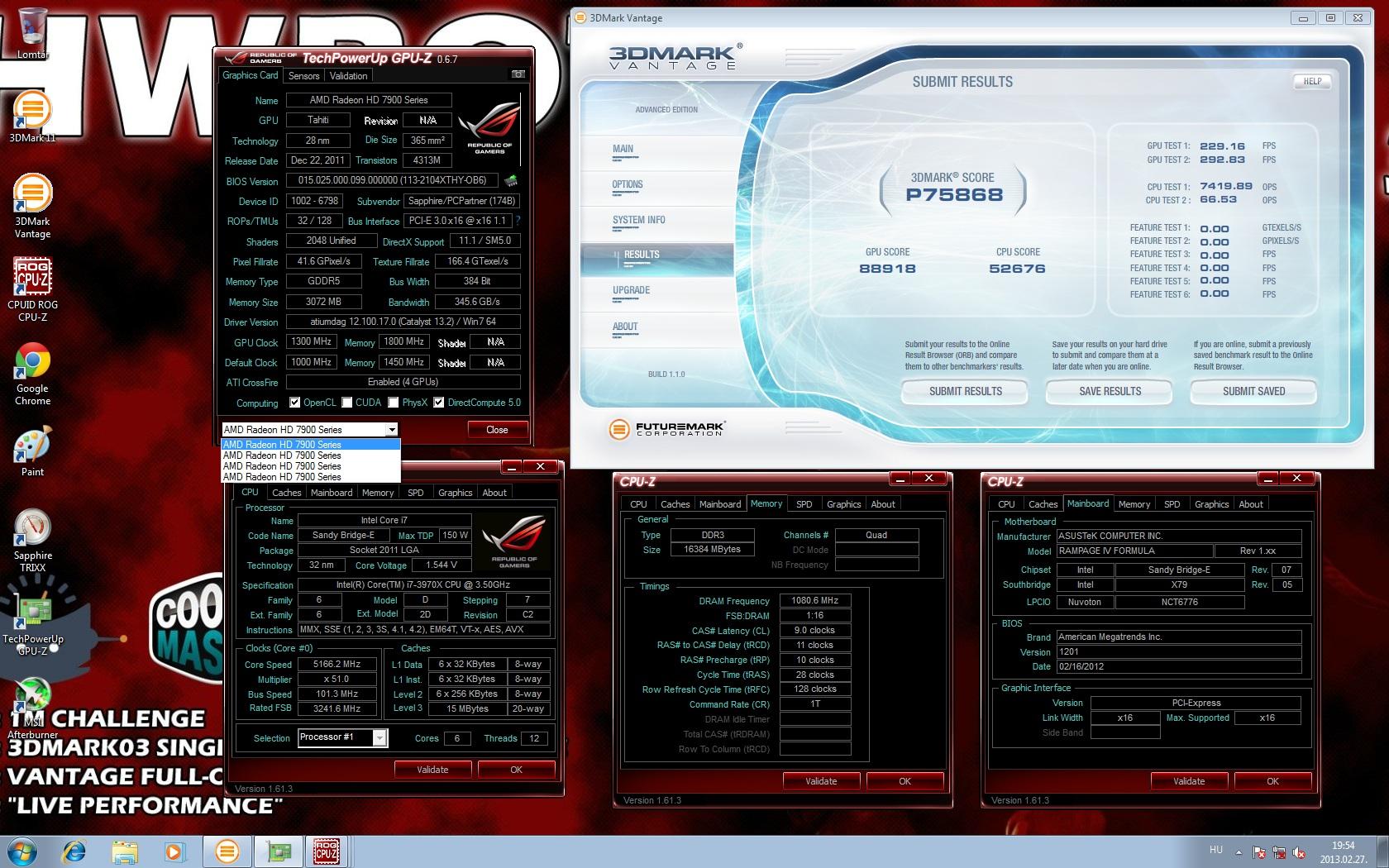Switch to the Validation tab in GPU-Z
The image size is (1389, 868).
[x=348, y=75]
